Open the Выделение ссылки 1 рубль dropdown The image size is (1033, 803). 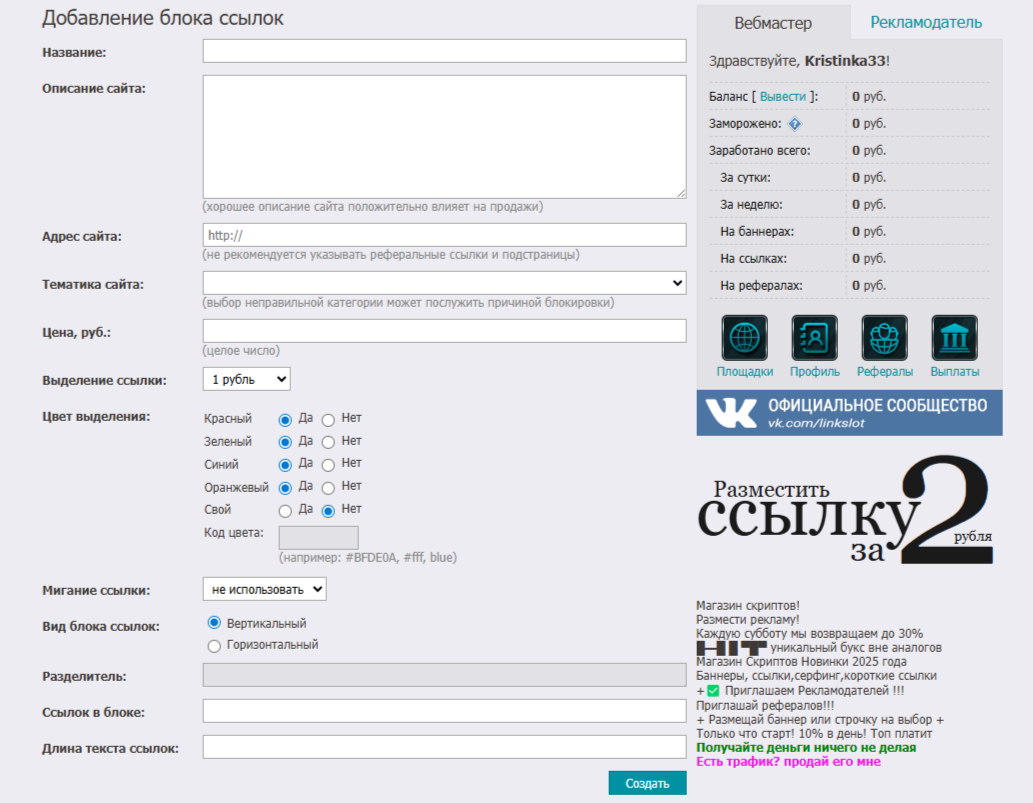[246, 379]
